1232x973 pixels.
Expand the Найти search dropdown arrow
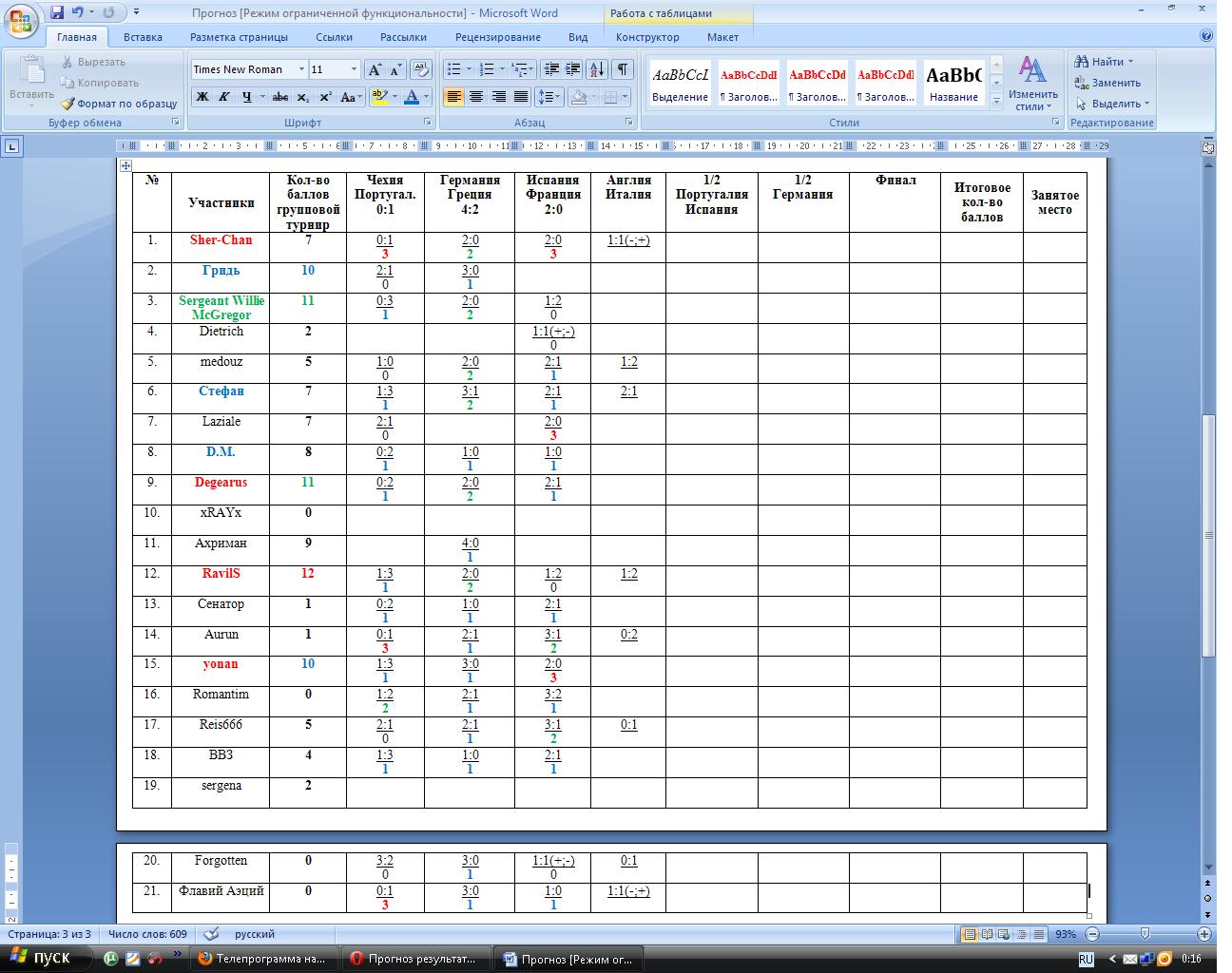1130,62
